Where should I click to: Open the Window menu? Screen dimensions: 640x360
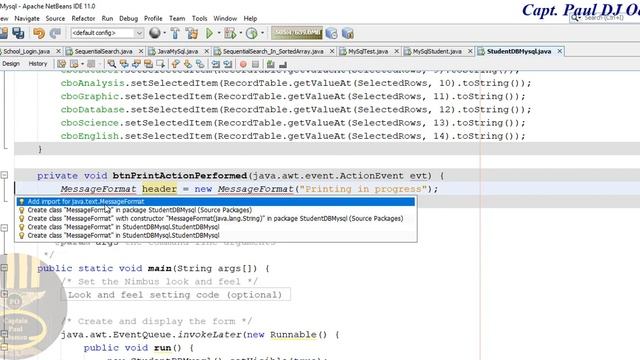225,18
